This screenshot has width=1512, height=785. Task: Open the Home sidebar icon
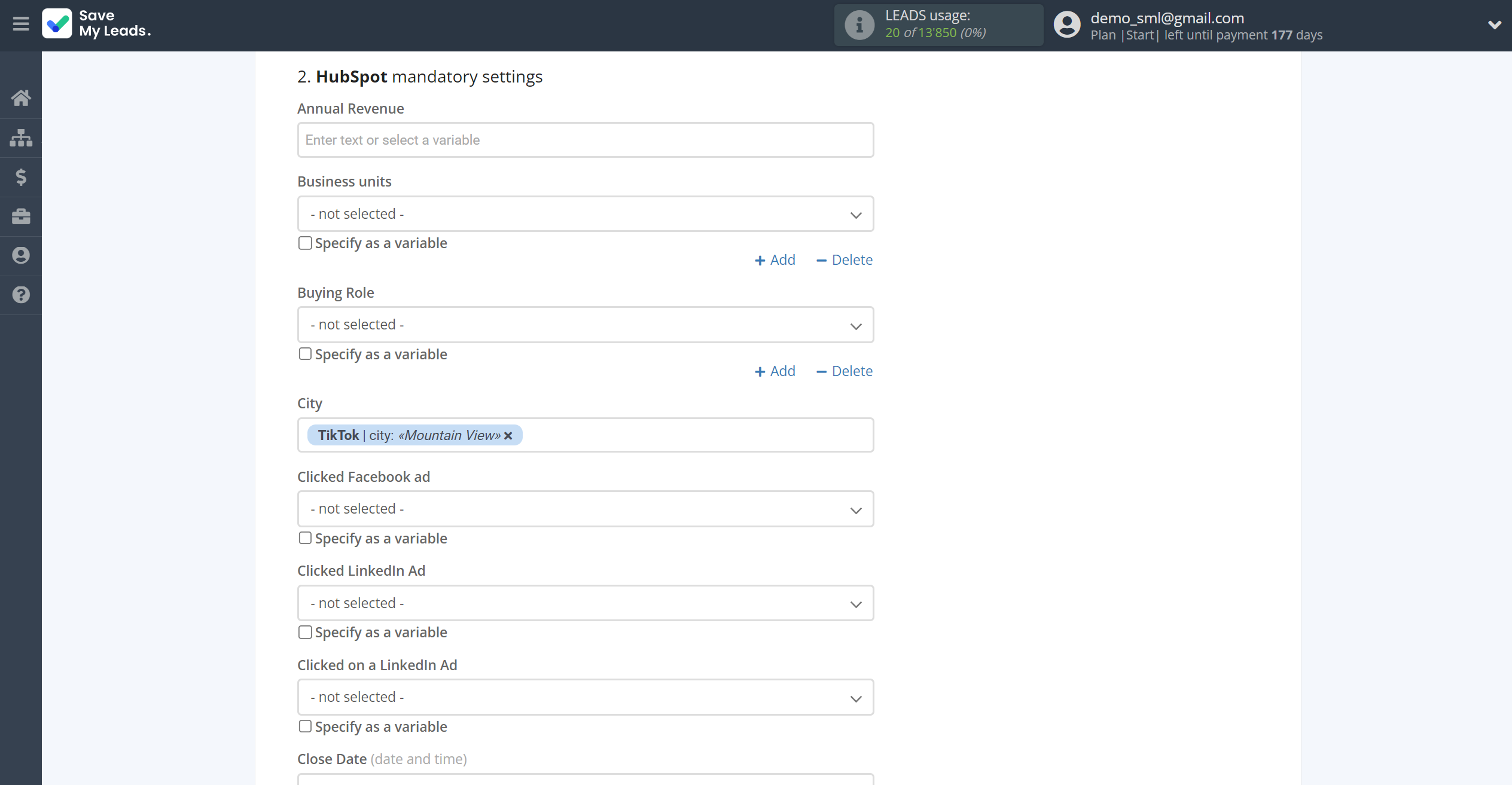click(x=21, y=98)
